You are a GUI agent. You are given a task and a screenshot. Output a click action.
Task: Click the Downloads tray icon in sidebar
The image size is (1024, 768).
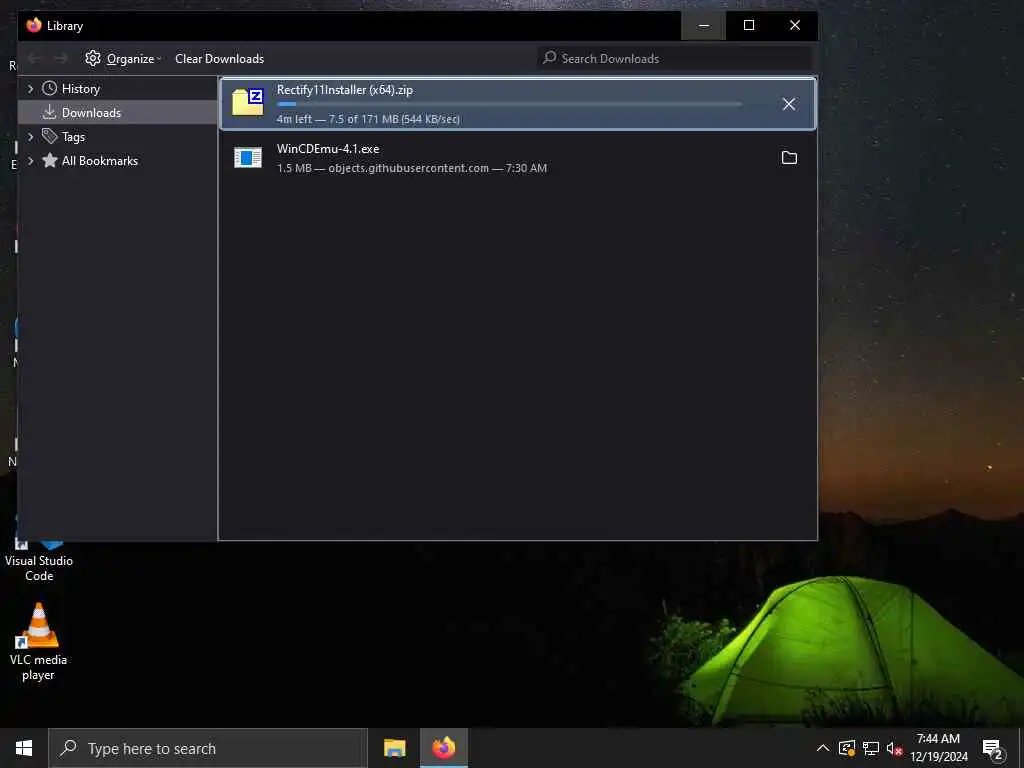50,112
